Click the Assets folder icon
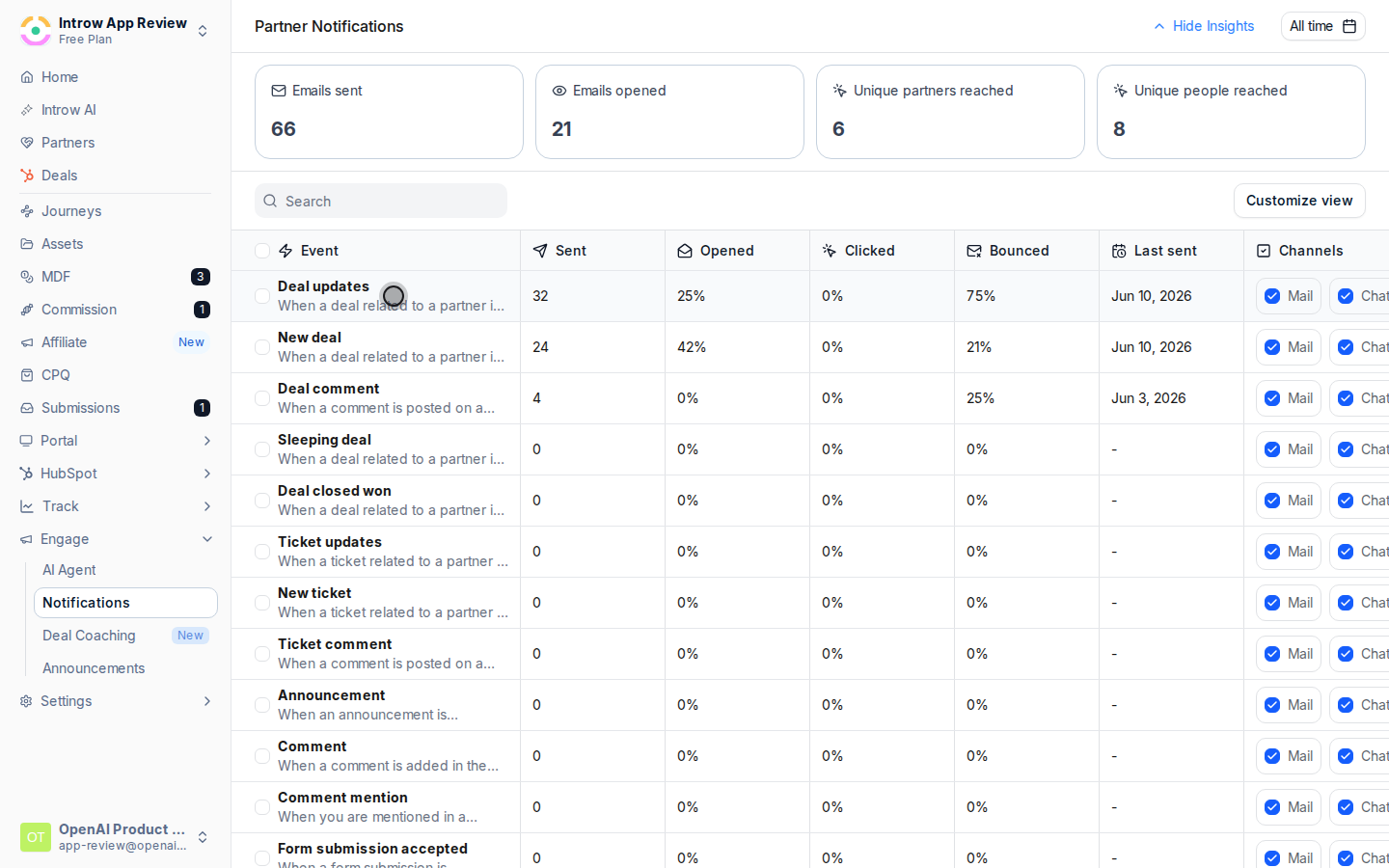 pyautogui.click(x=27, y=244)
